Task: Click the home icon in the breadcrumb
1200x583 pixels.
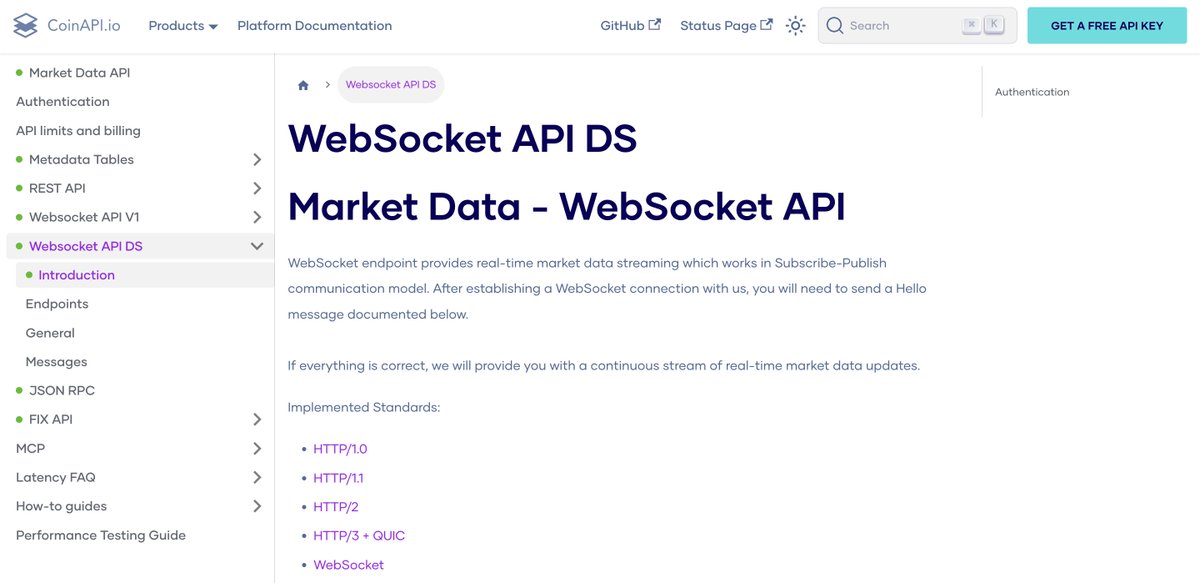Action: coord(303,85)
